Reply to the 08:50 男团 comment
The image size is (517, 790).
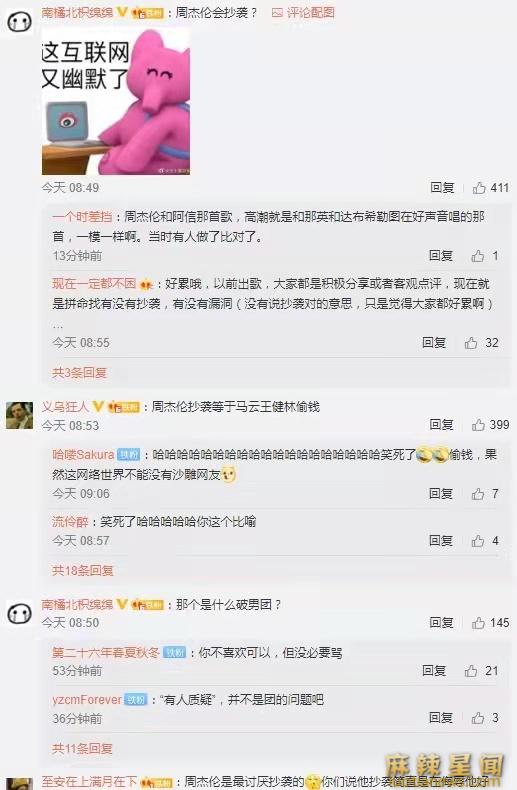click(x=442, y=623)
